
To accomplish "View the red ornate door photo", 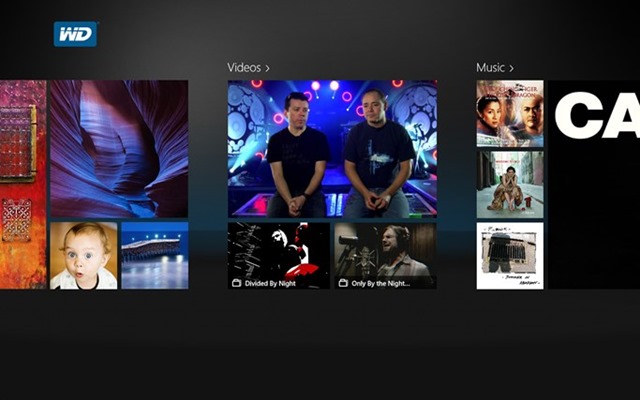I will click(22, 184).
